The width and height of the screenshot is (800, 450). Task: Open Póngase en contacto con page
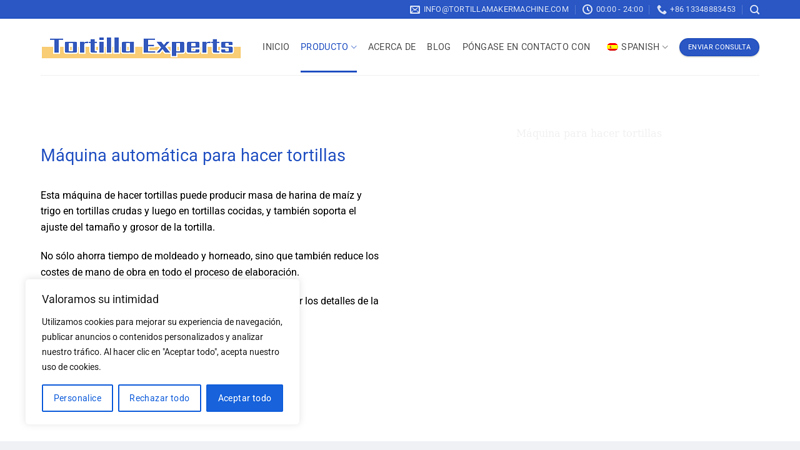tap(526, 47)
